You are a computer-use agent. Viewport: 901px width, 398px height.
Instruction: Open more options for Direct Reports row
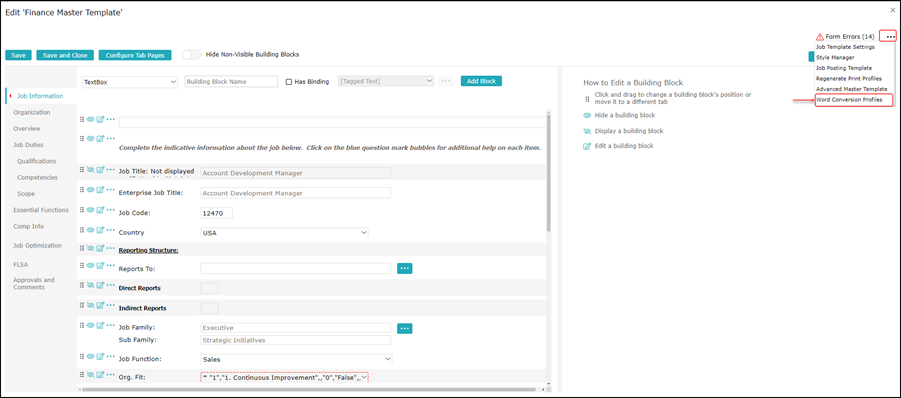click(110, 285)
